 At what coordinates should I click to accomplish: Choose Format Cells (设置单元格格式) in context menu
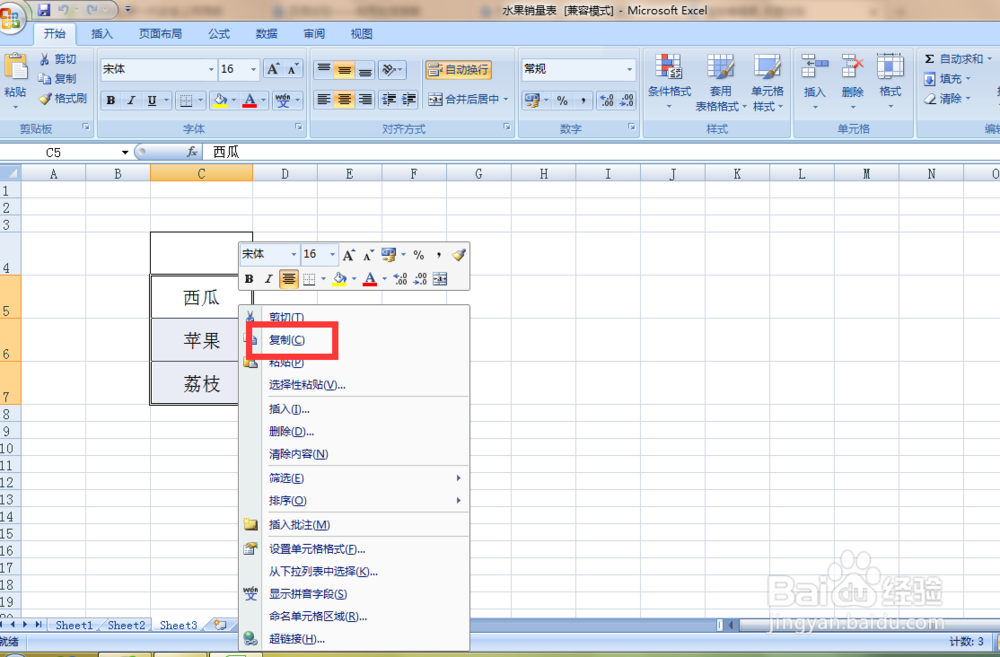point(354,549)
